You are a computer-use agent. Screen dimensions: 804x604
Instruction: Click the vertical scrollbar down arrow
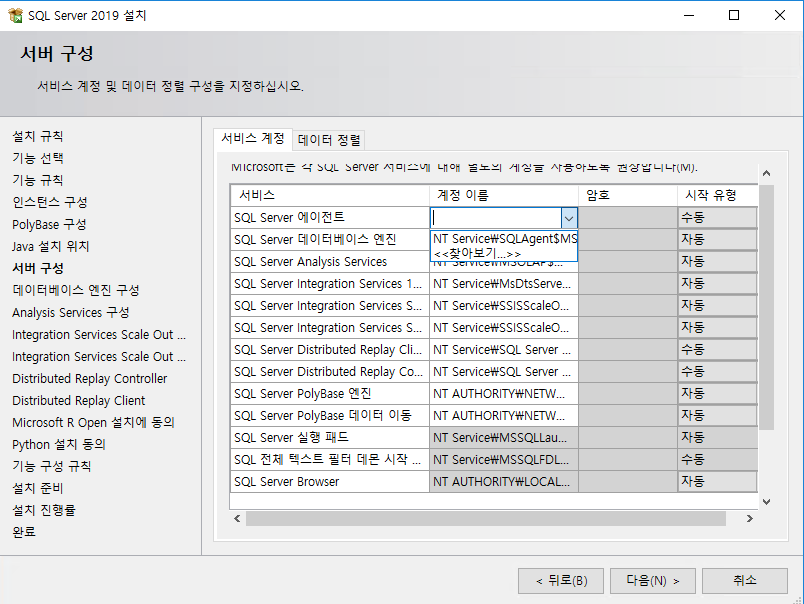[x=767, y=501]
